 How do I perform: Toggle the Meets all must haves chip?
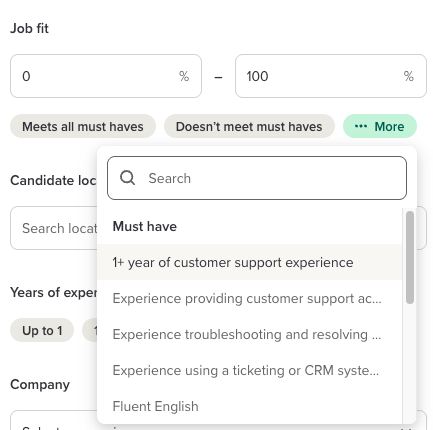[x=83, y=126]
